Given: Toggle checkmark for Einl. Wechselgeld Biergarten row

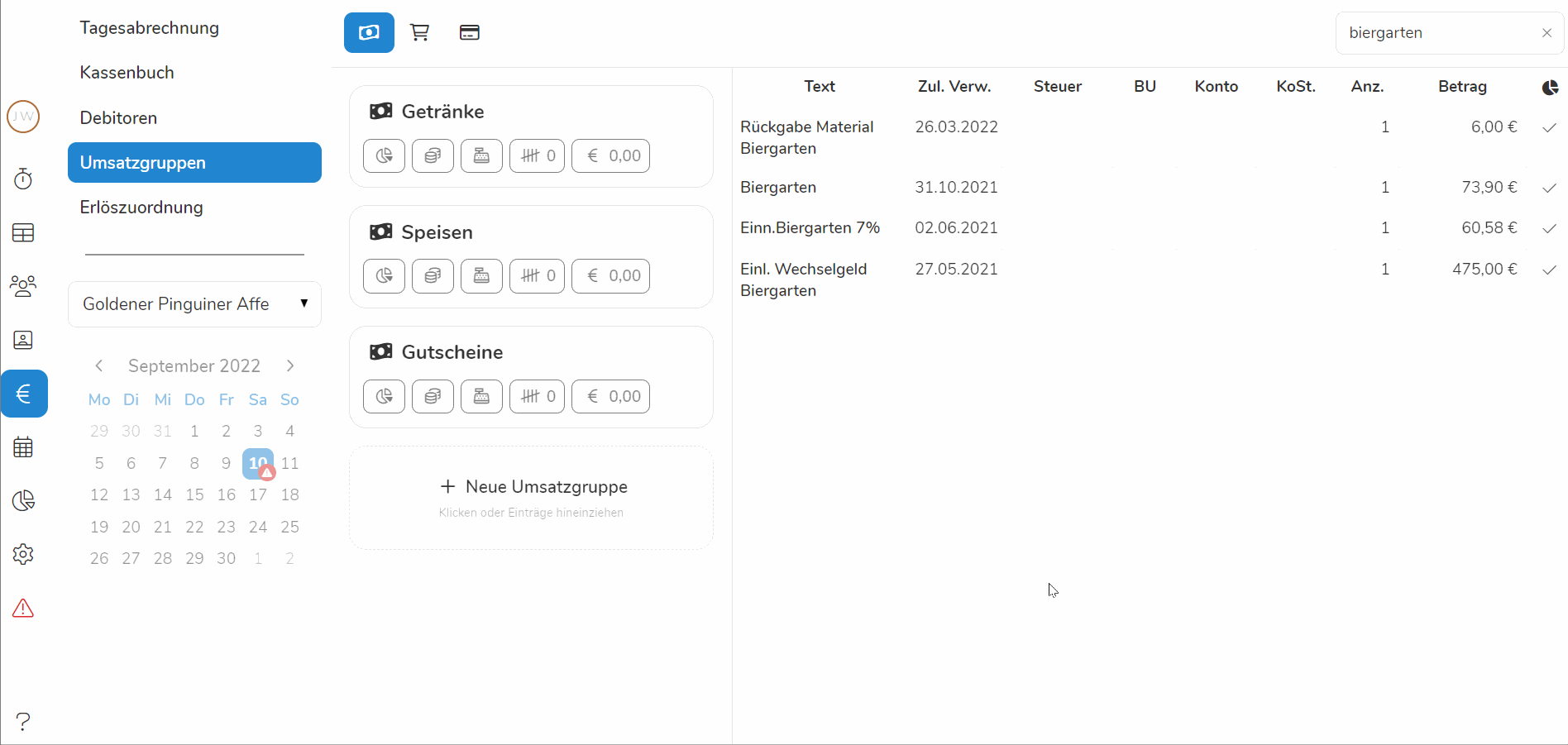Looking at the screenshot, I should pos(1549,270).
